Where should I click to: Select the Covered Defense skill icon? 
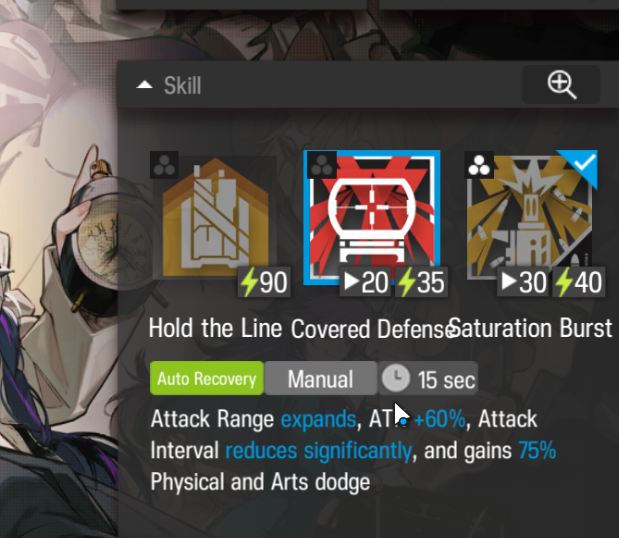(x=371, y=217)
